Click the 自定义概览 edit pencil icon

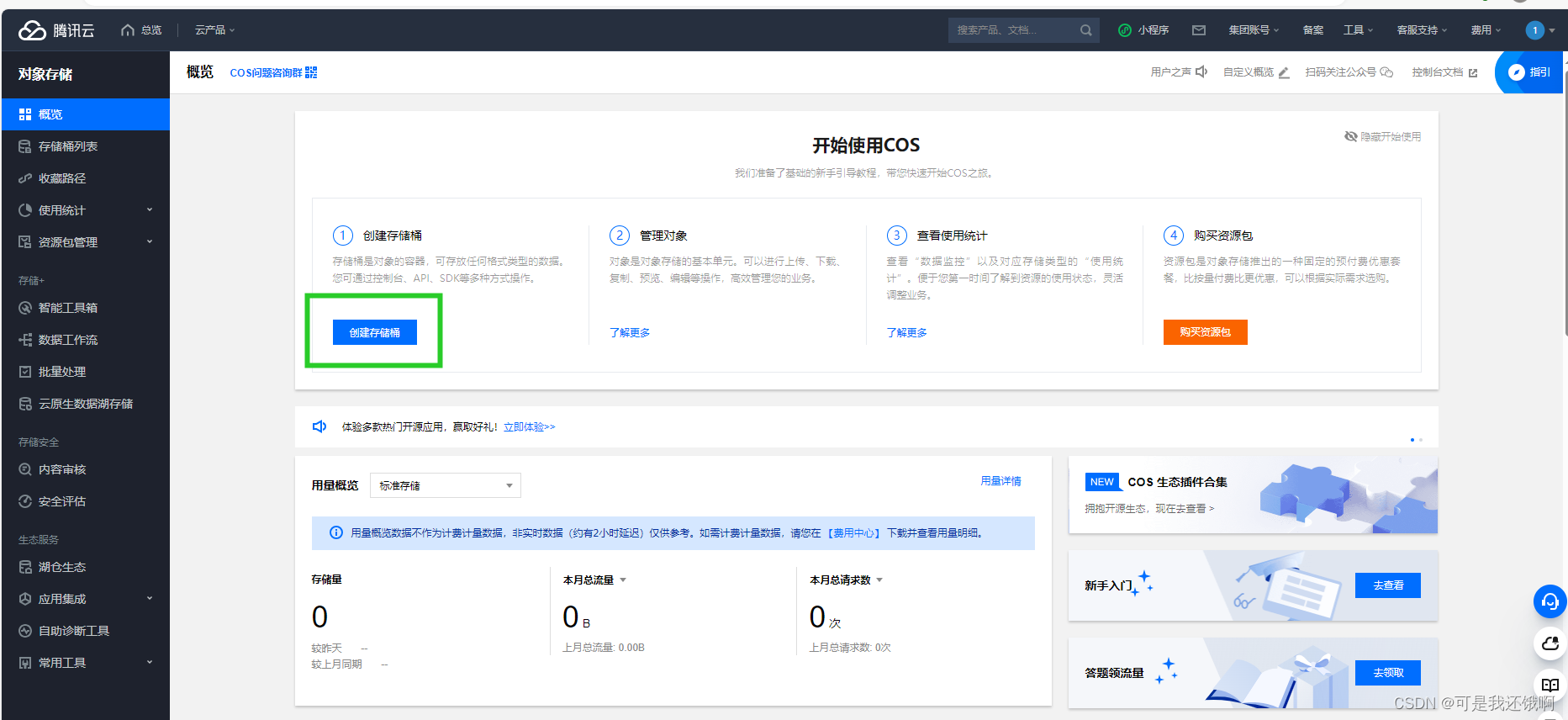click(1284, 72)
